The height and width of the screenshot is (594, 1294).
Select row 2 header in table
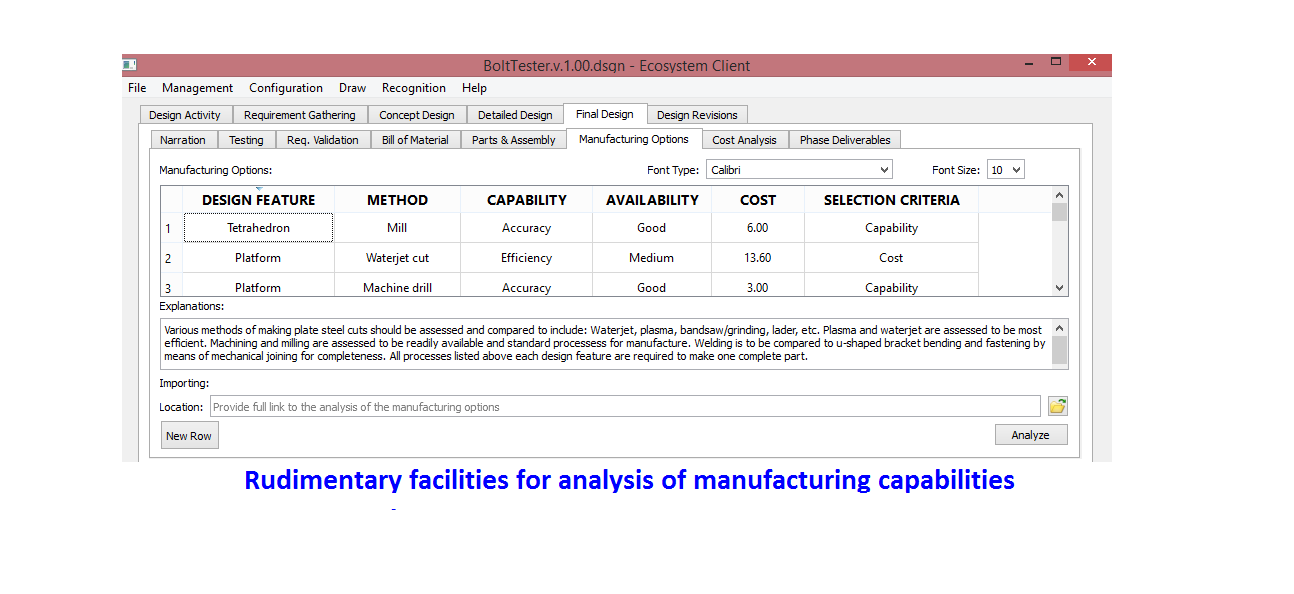coord(169,258)
